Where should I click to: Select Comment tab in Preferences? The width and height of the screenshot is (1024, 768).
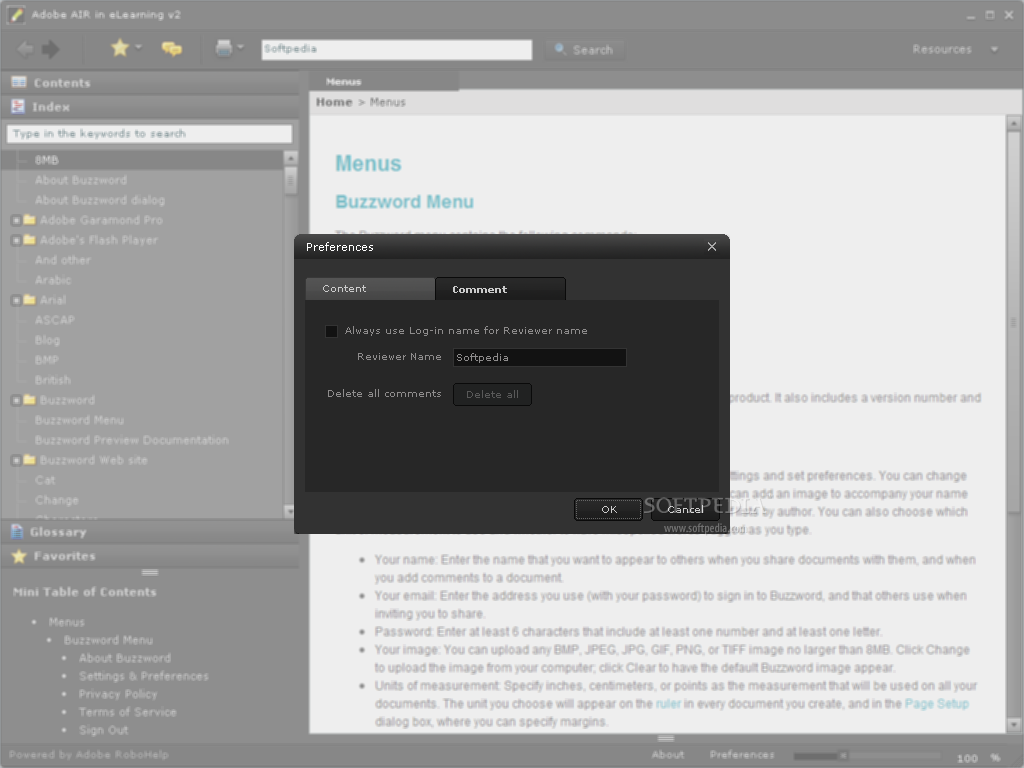(x=500, y=289)
